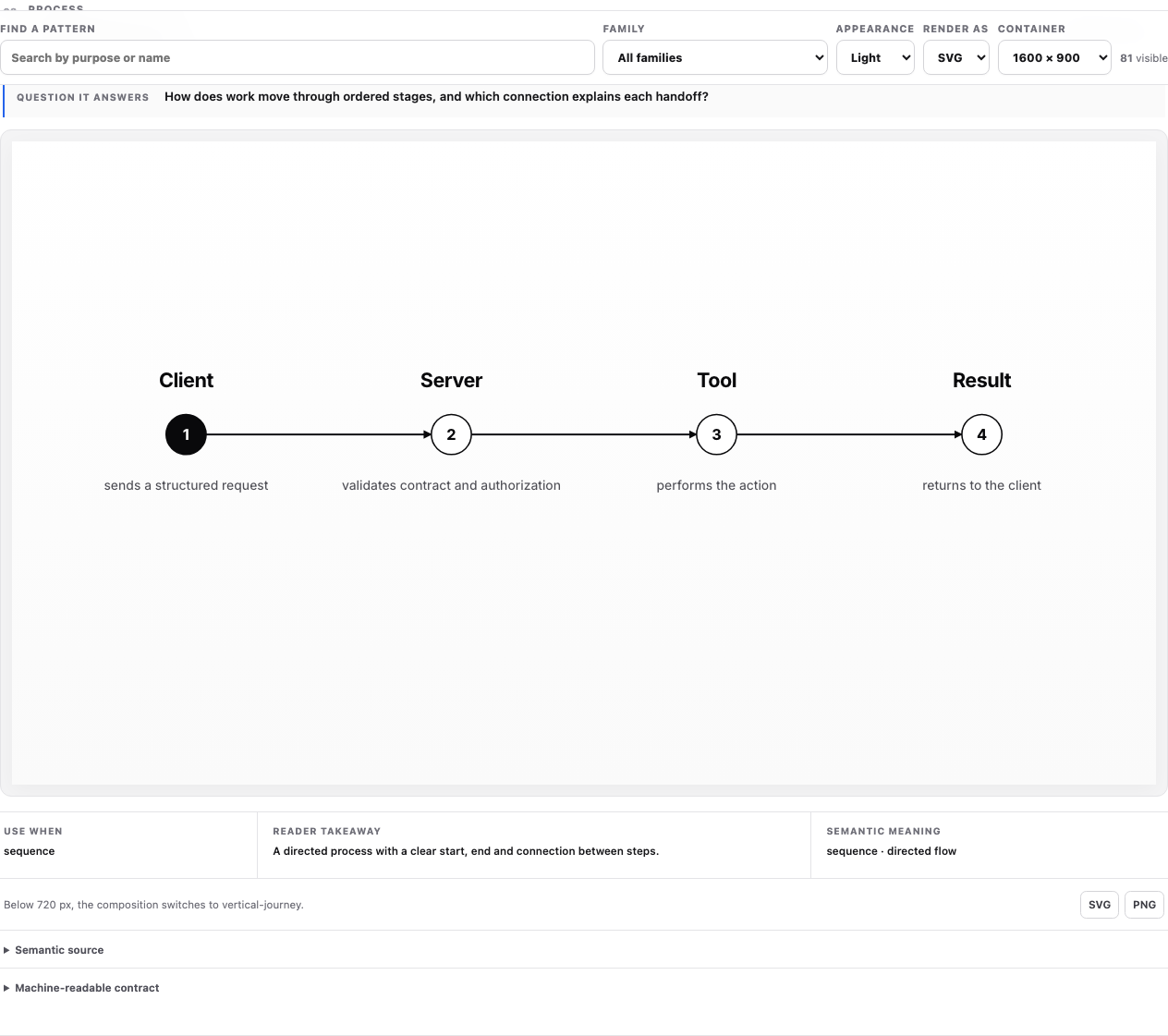1168x1036 pixels.
Task: Expand the Semantic source section
Action: click(59, 950)
